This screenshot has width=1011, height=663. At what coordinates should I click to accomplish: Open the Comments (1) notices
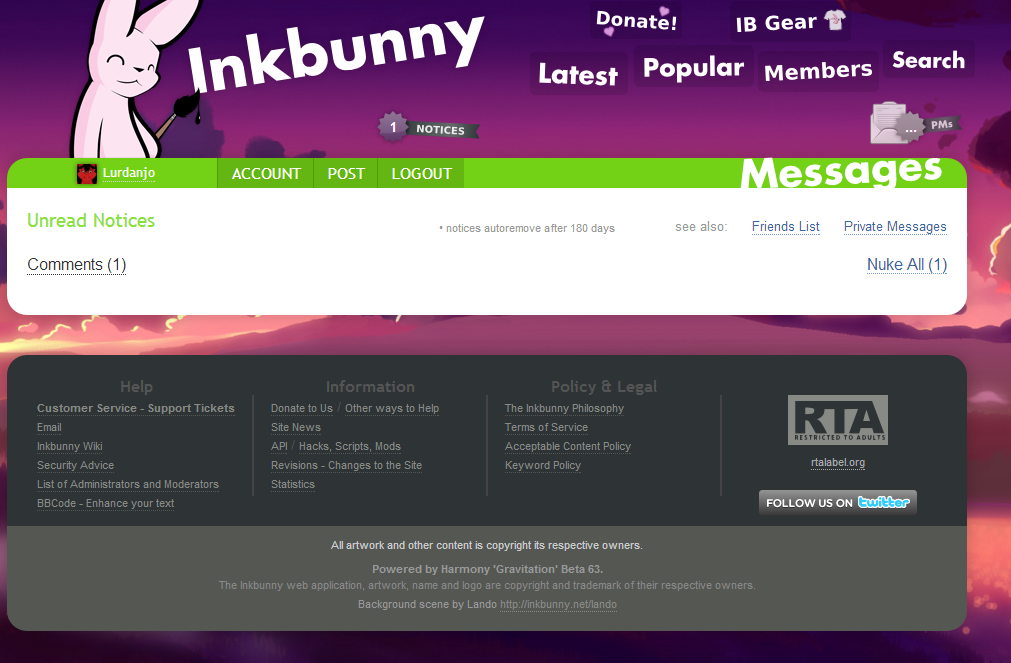pyautogui.click(x=77, y=264)
